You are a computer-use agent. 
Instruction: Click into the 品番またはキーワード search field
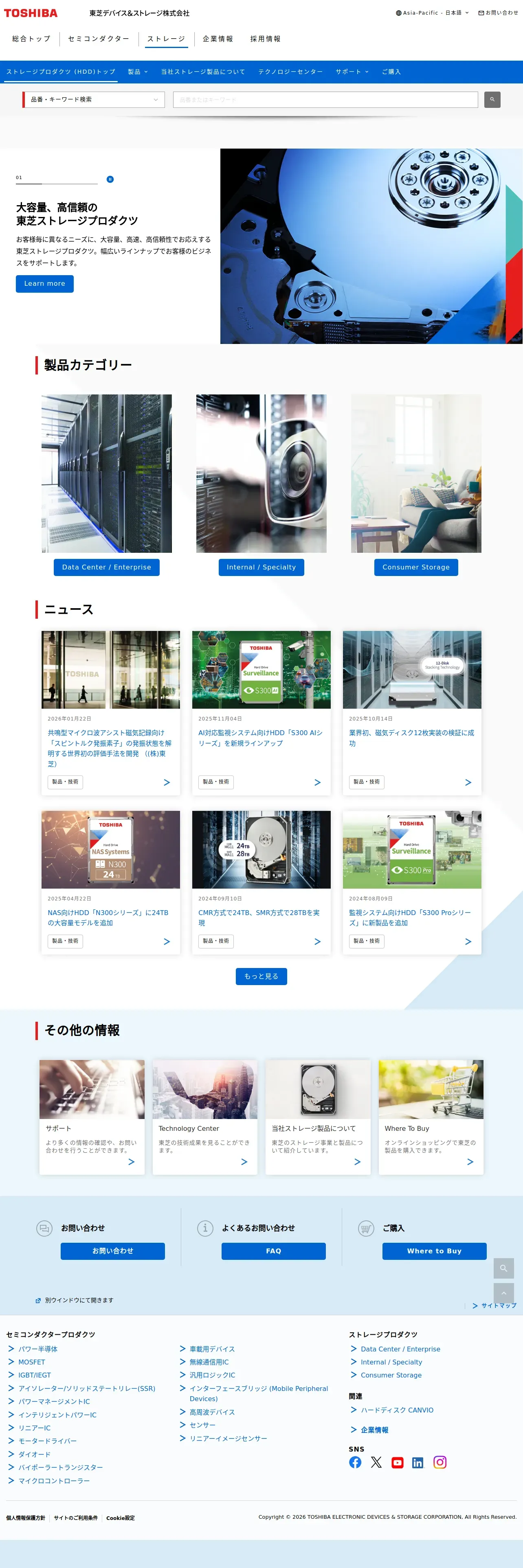point(325,99)
